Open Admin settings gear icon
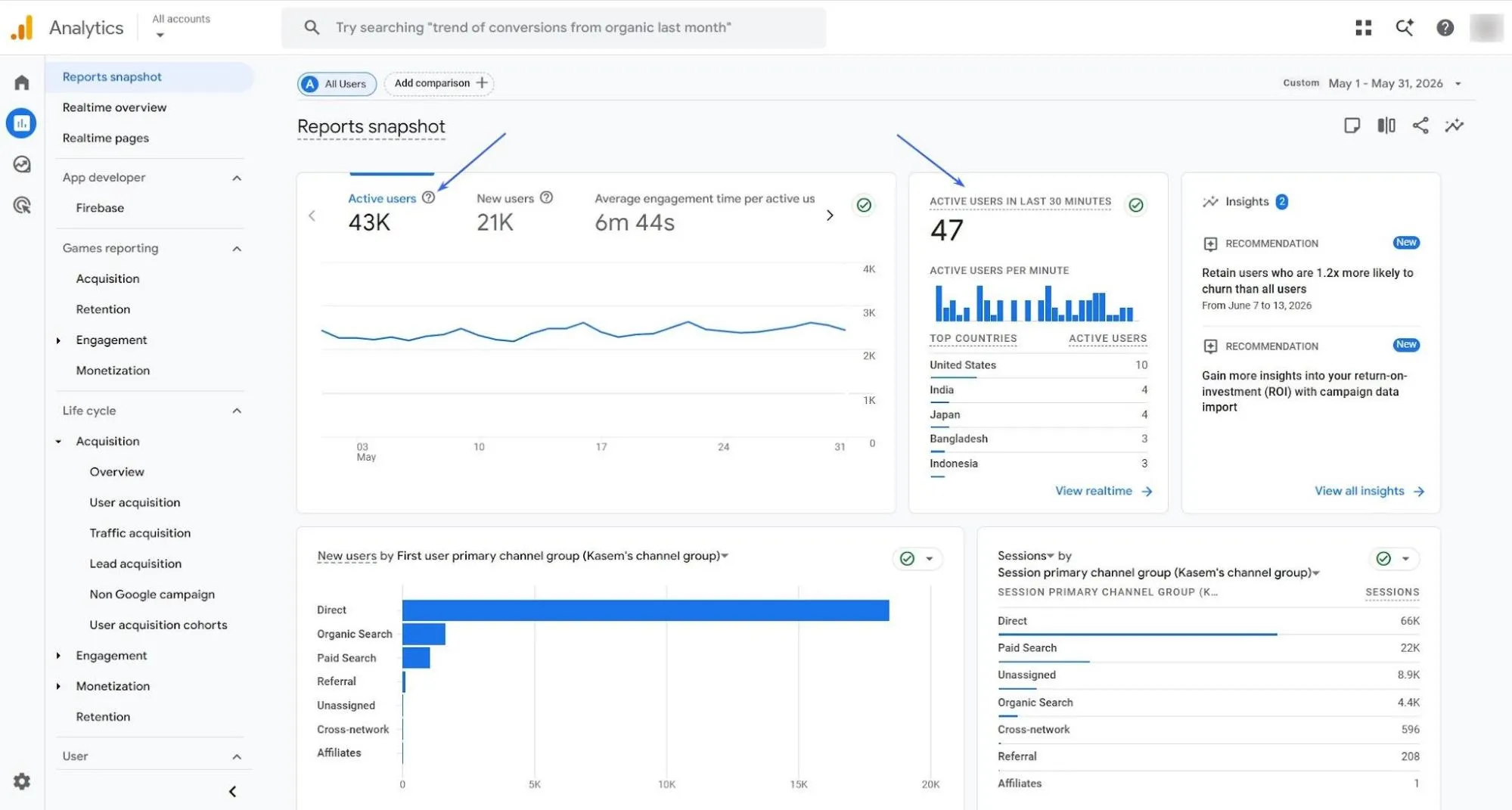The image size is (1512, 810). pyautogui.click(x=22, y=781)
